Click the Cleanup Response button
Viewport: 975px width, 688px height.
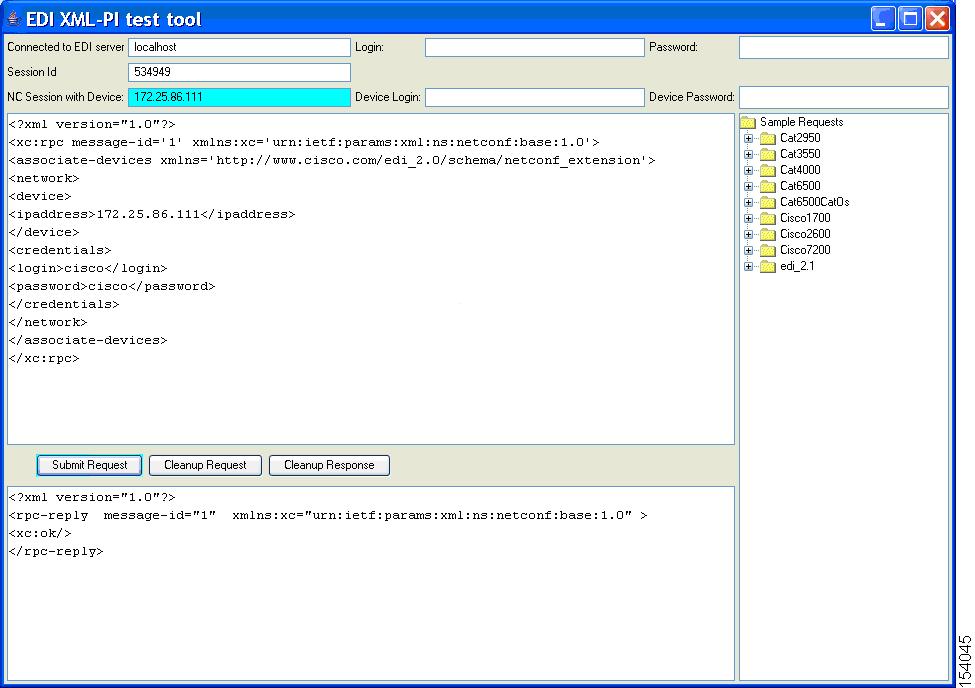pyautogui.click(x=329, y=465)
